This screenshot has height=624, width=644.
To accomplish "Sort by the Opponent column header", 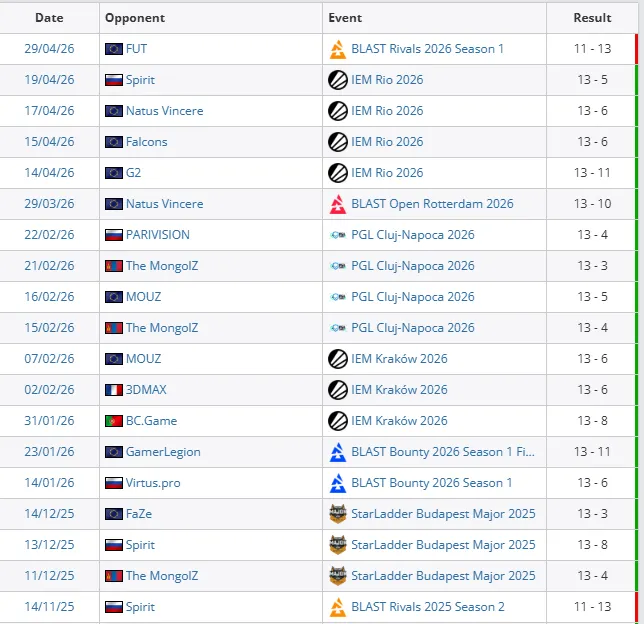I will click(135, 18).
